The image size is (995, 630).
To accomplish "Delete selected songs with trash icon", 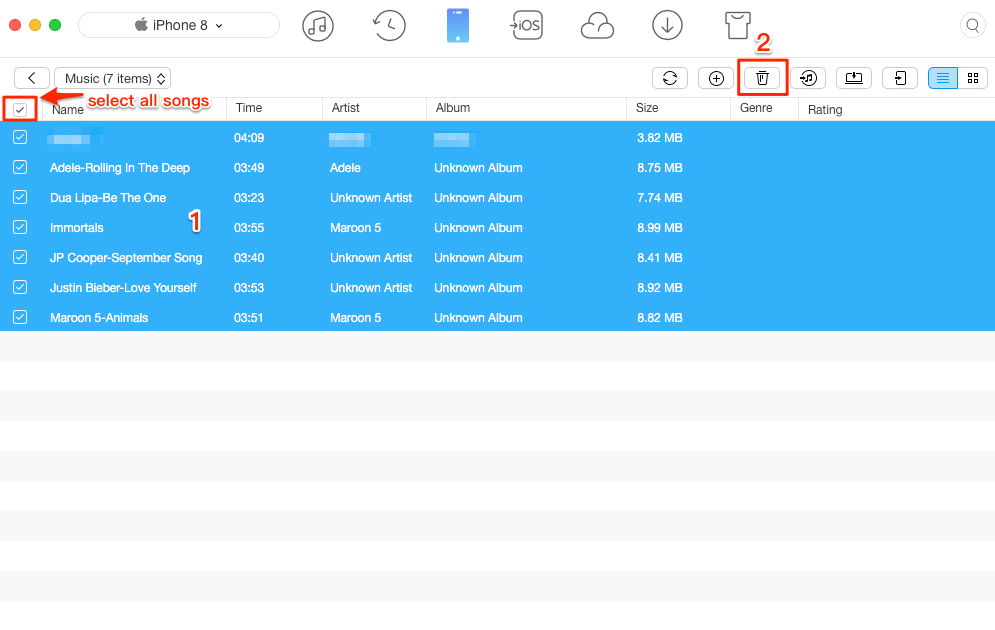I will click(x=762, y=78).
